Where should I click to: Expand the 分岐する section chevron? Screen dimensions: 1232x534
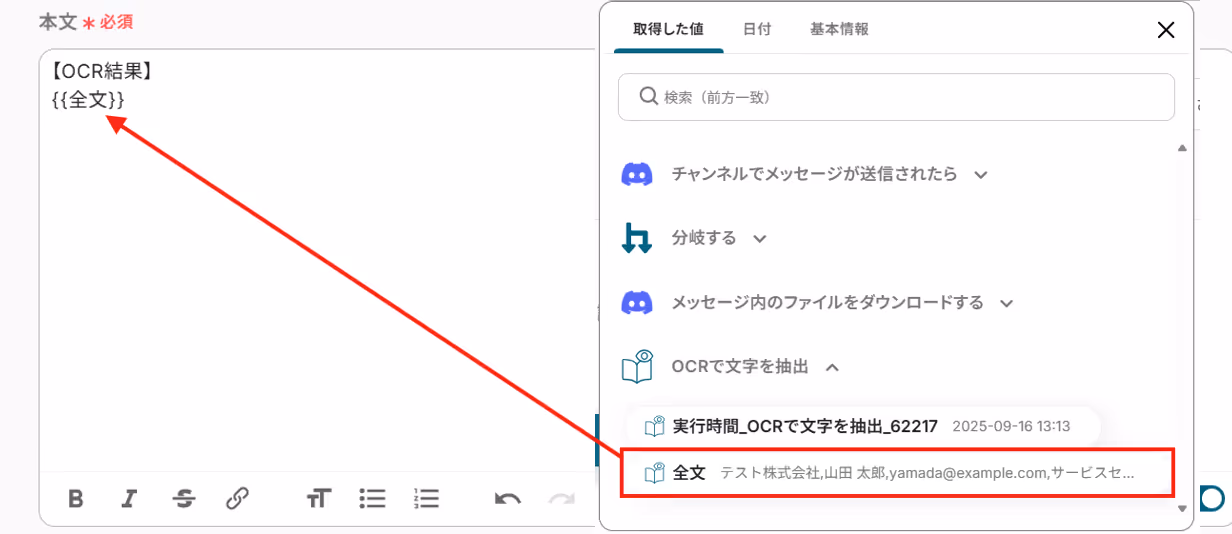coord(760,239)
